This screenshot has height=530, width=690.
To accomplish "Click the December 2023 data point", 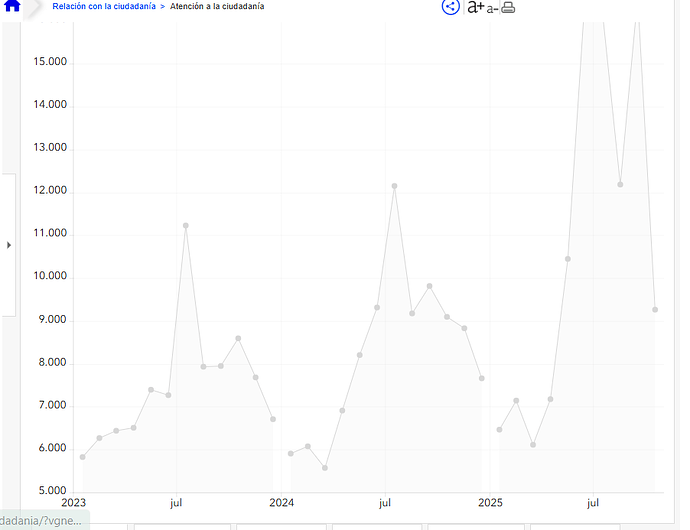I will coord(273,419).
